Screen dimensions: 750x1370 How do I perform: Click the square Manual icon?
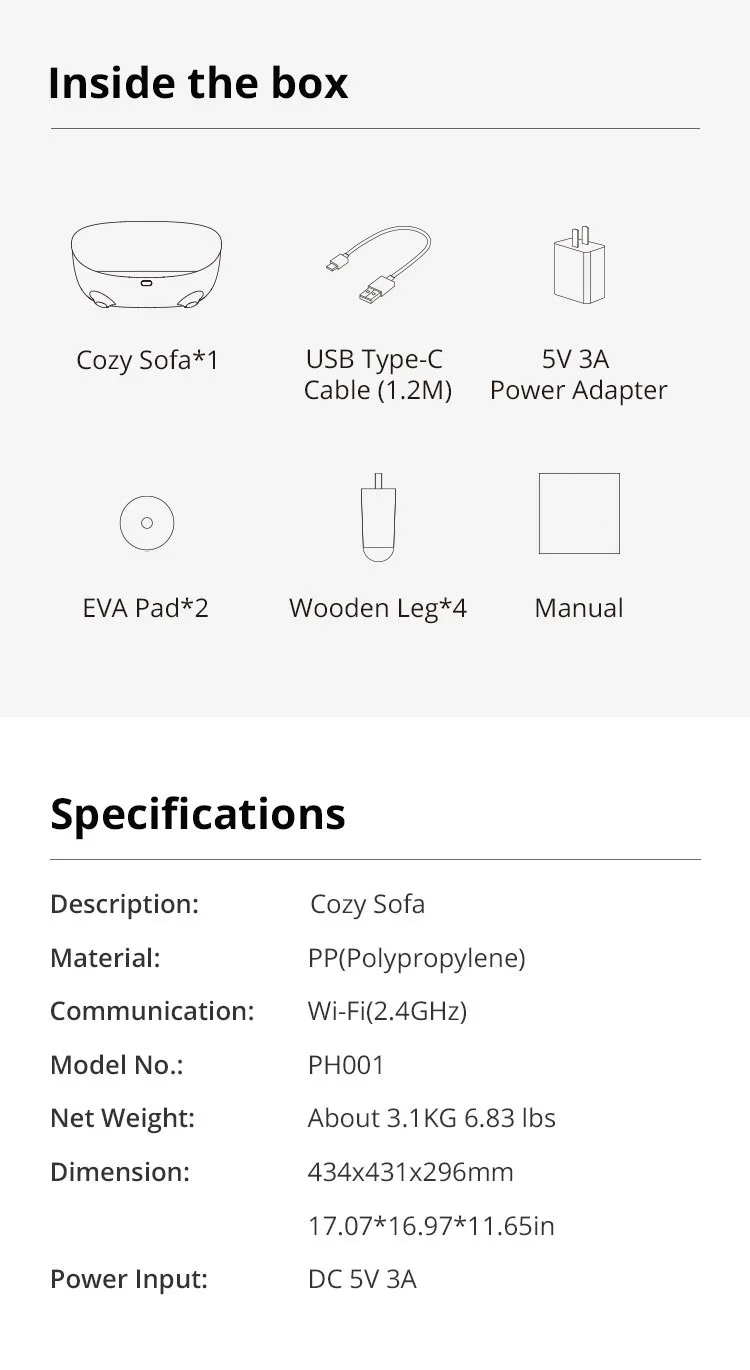[579, 514]
